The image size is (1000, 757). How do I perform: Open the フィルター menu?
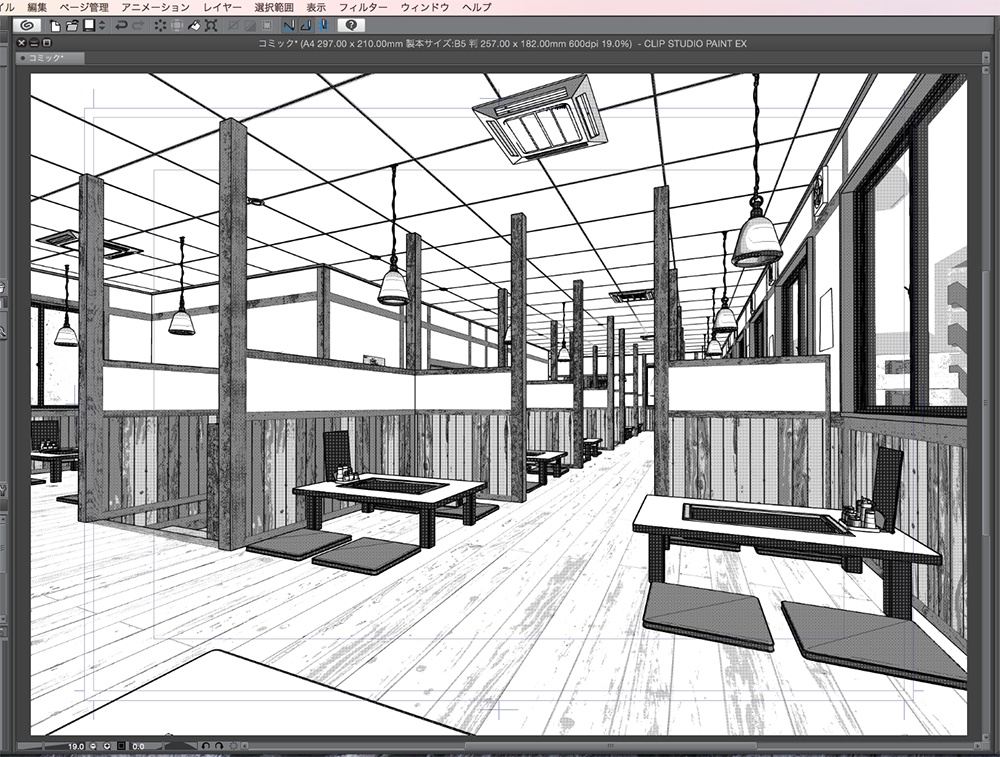363,7
